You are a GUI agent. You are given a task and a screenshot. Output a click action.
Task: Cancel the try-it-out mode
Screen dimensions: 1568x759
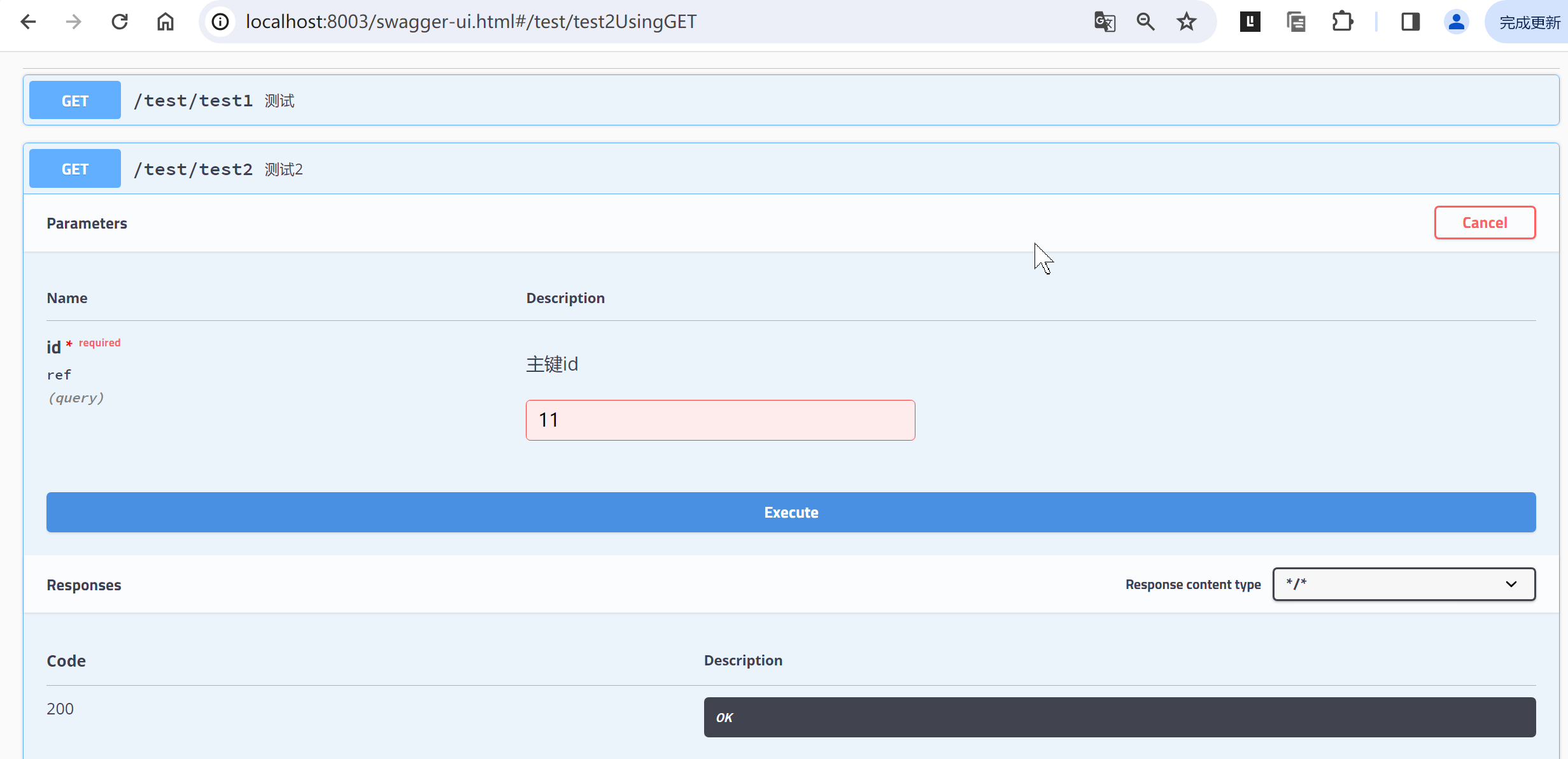(1485, 223)
